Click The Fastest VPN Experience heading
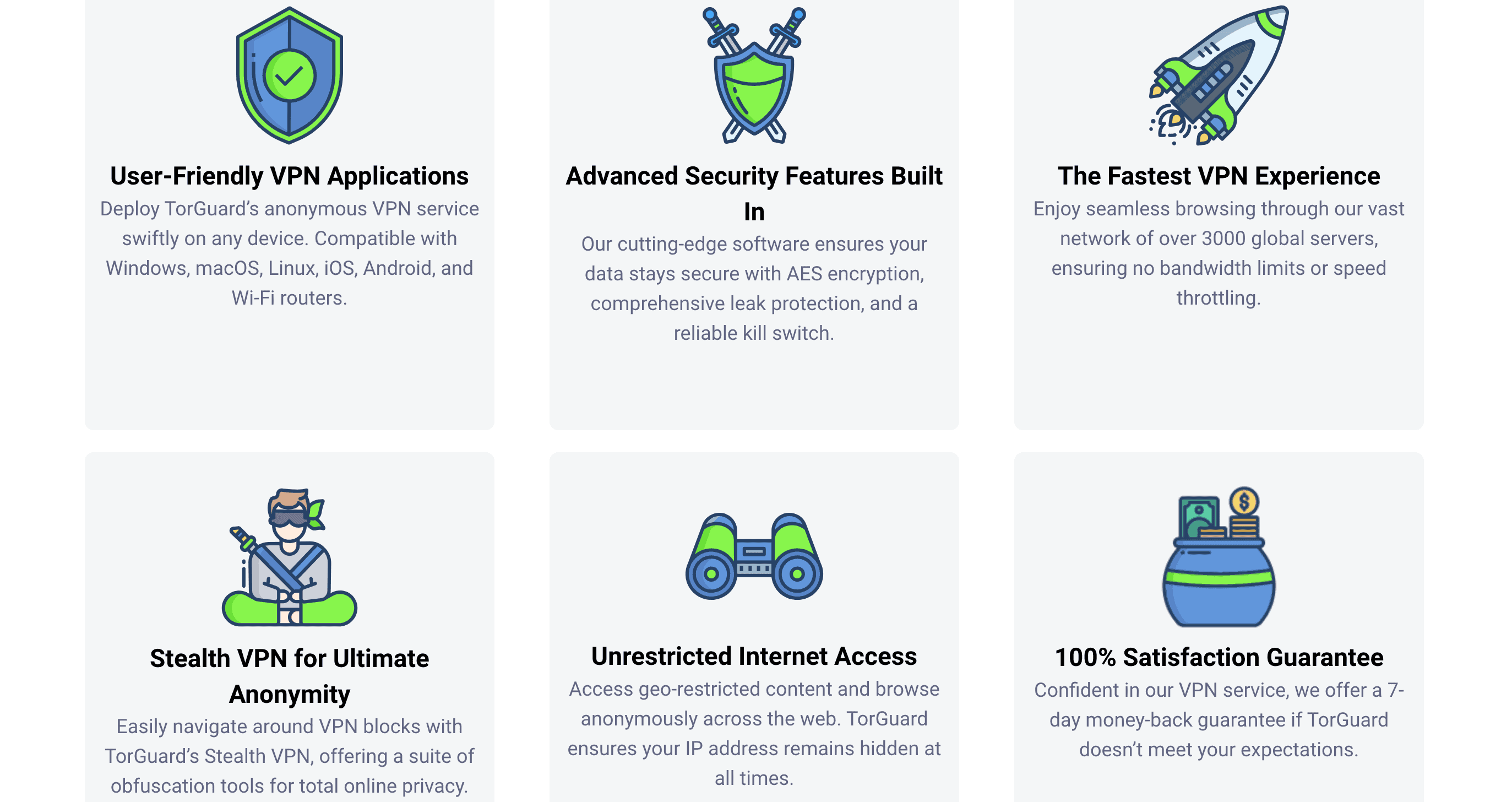The width and height of the screenshot is (1512, 802). tap(1219, 176)
